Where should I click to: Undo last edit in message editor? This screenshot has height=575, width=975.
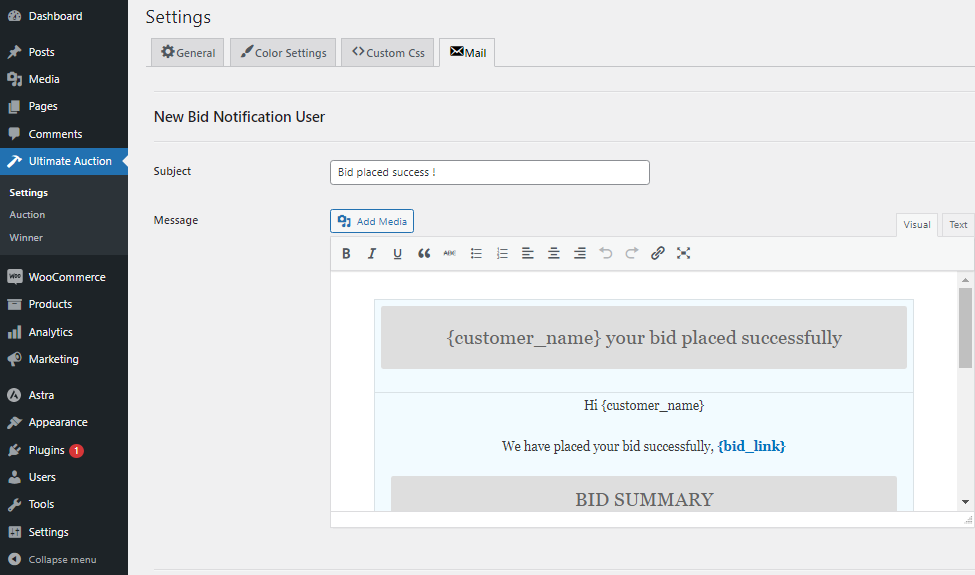click(x=606, y=253)
